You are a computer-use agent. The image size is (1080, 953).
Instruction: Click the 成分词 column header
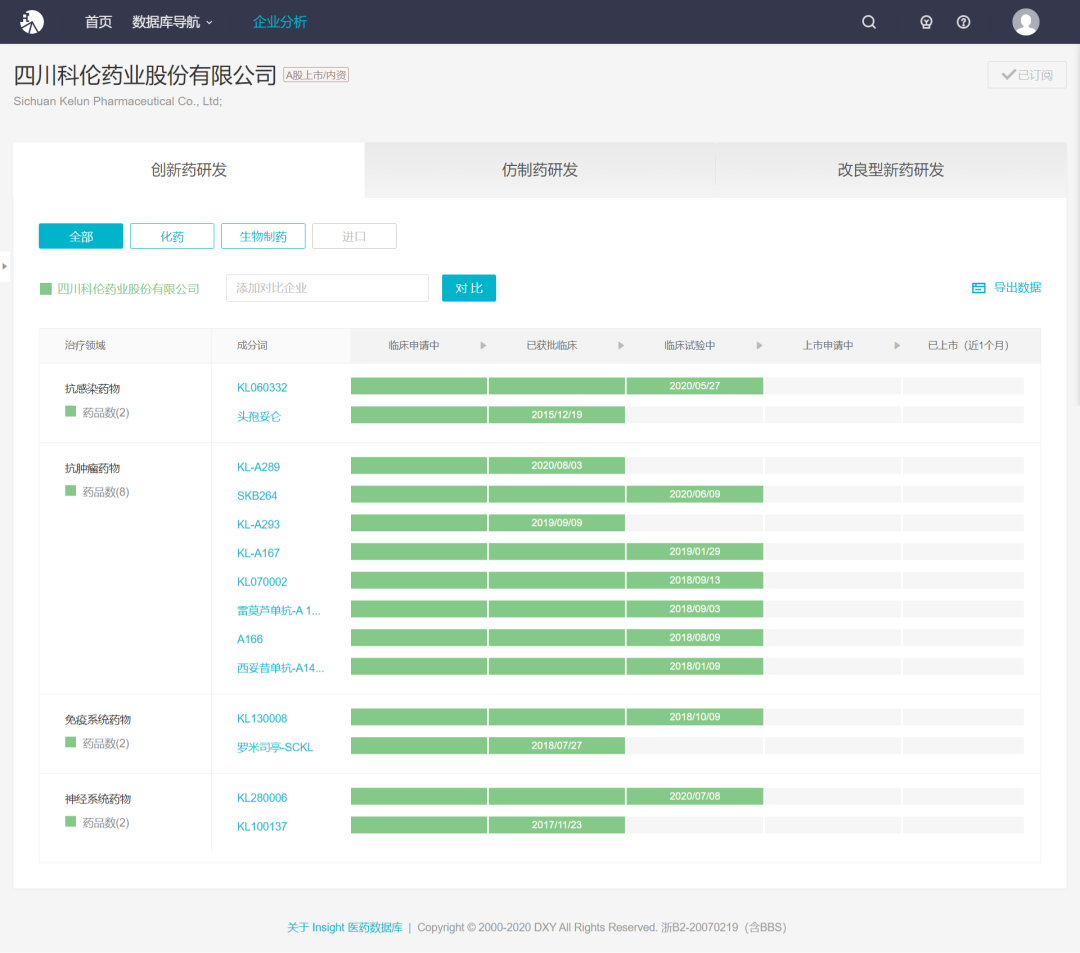252,346
